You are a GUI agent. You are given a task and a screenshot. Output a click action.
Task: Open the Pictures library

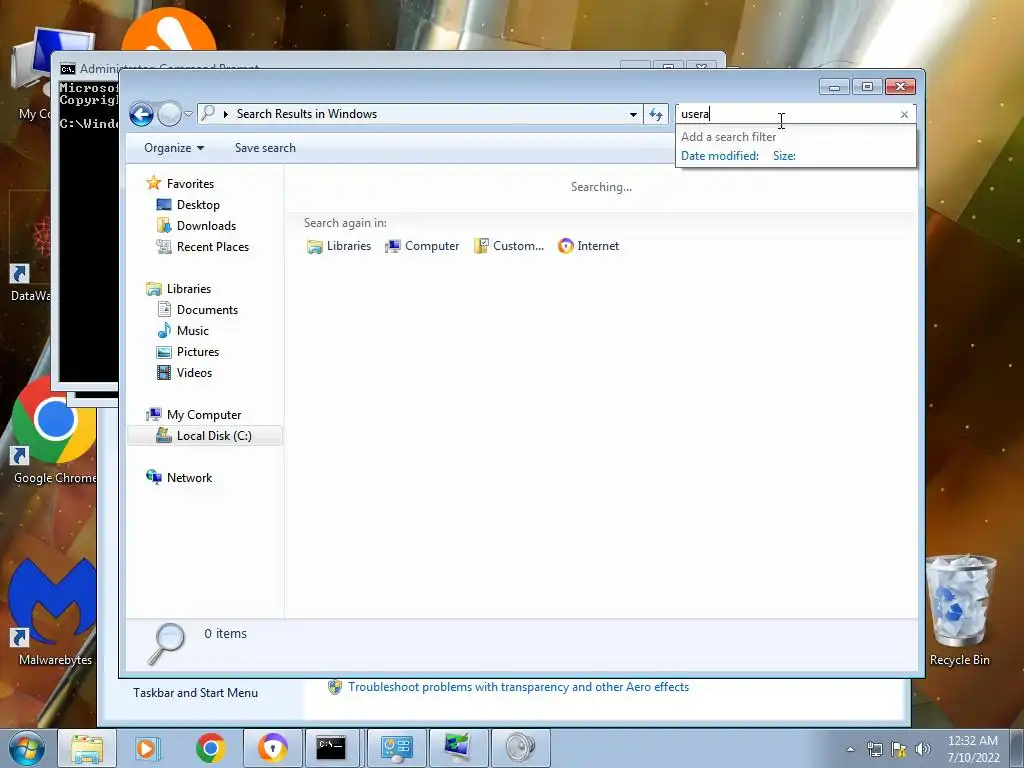click(x=197, y=352)
